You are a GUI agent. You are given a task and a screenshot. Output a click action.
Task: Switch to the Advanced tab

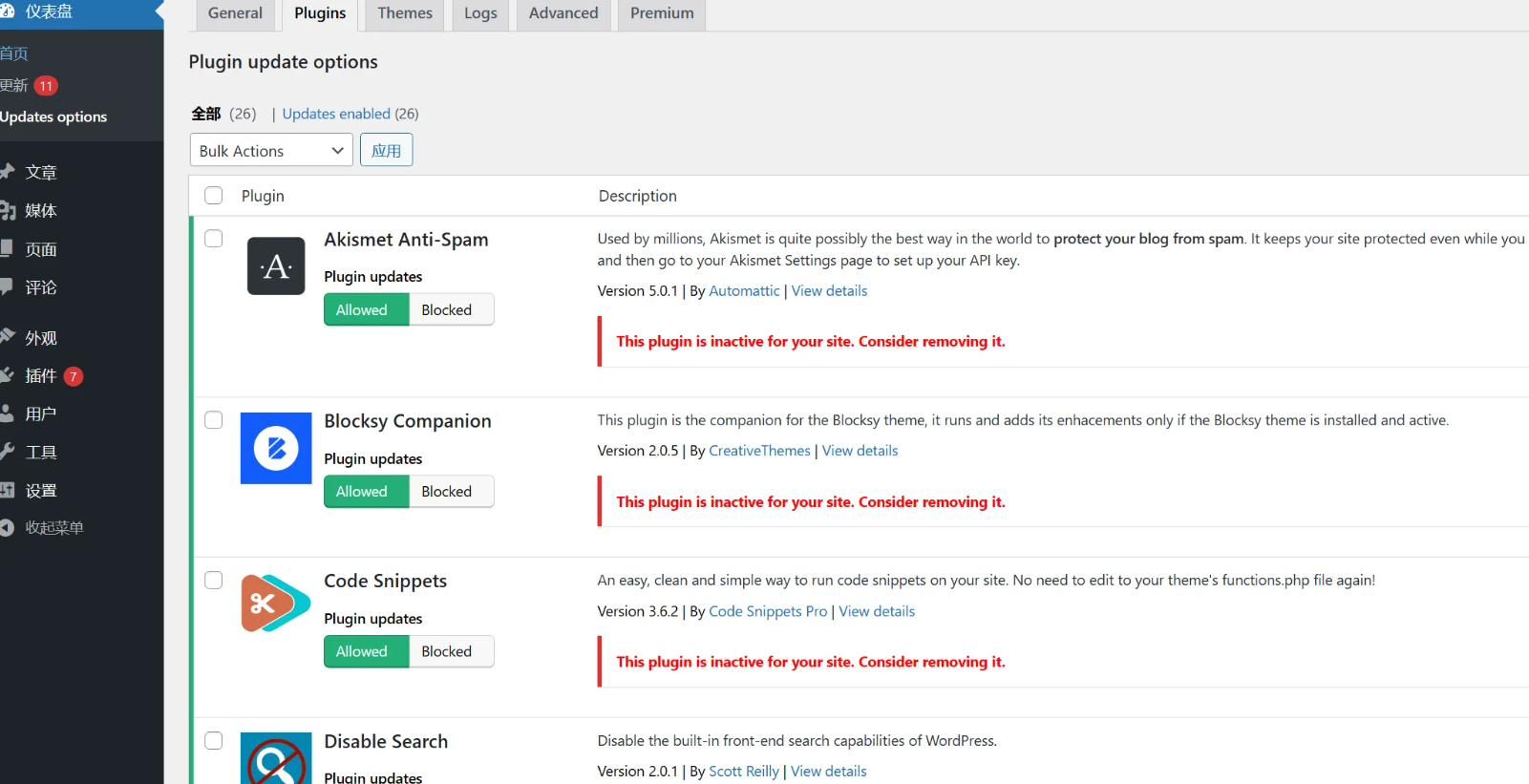coord(563,13)
